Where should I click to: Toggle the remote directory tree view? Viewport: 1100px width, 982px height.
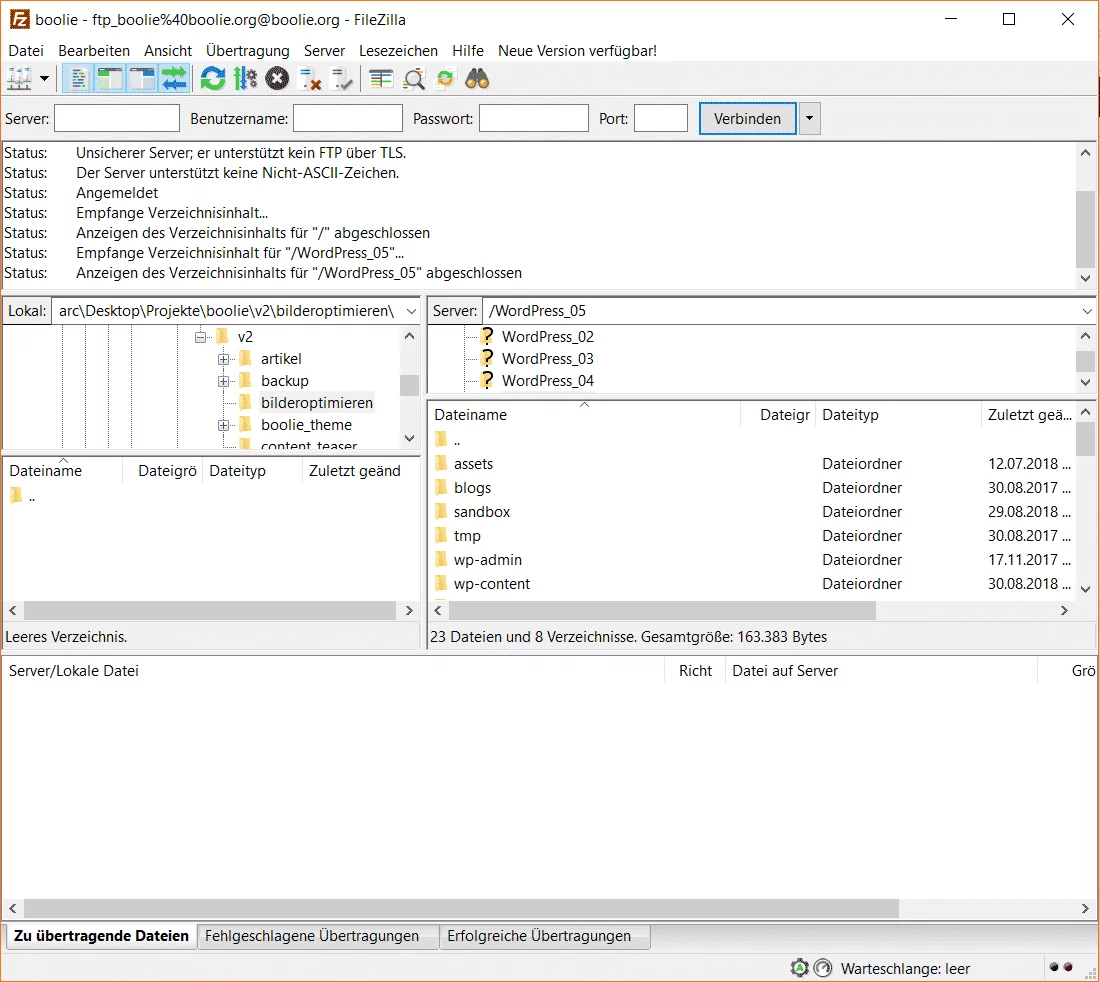tap(142, 79)
